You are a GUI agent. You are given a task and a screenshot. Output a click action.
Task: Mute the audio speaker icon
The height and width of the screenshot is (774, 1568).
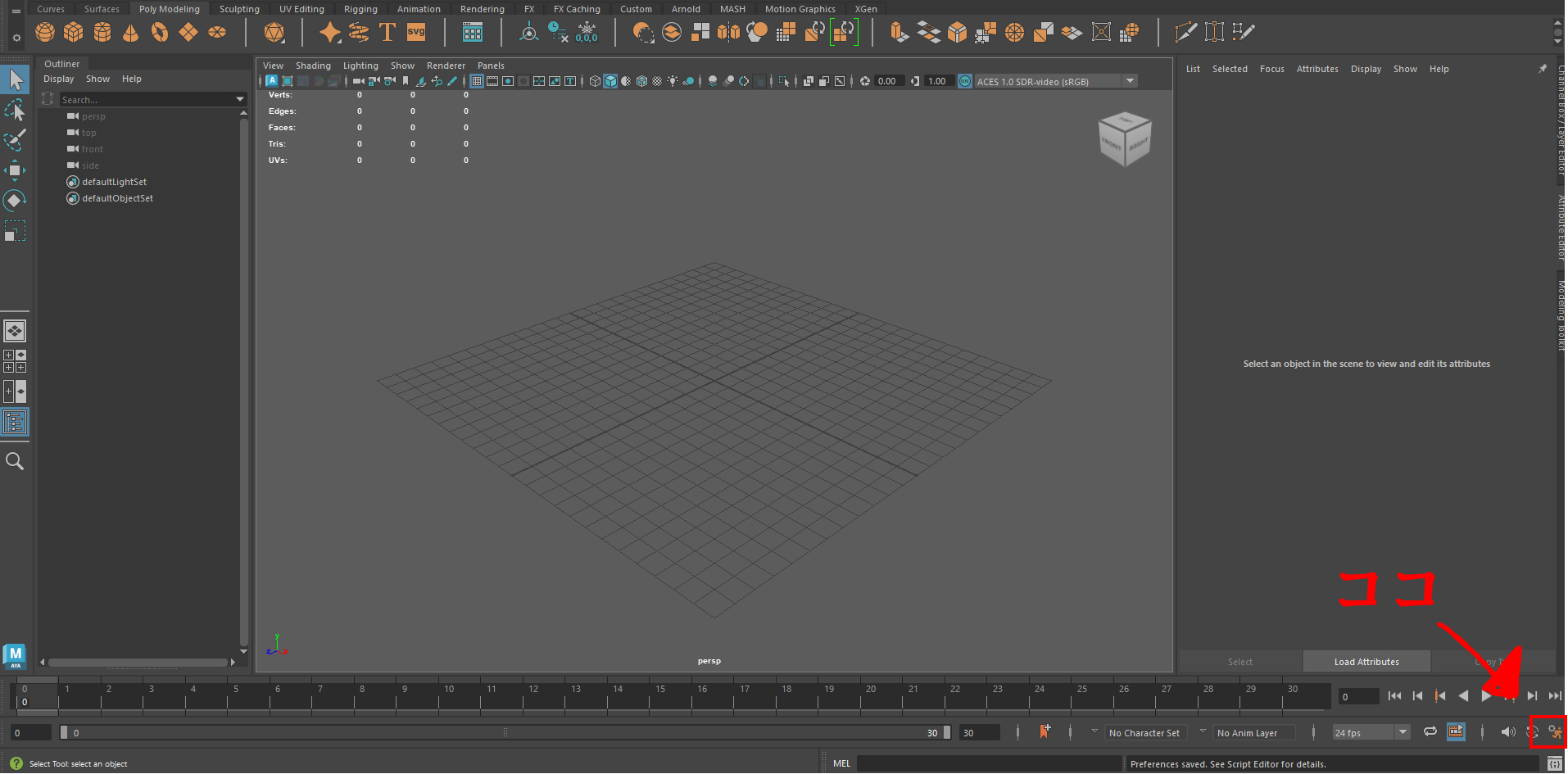tap(1508, 733)
